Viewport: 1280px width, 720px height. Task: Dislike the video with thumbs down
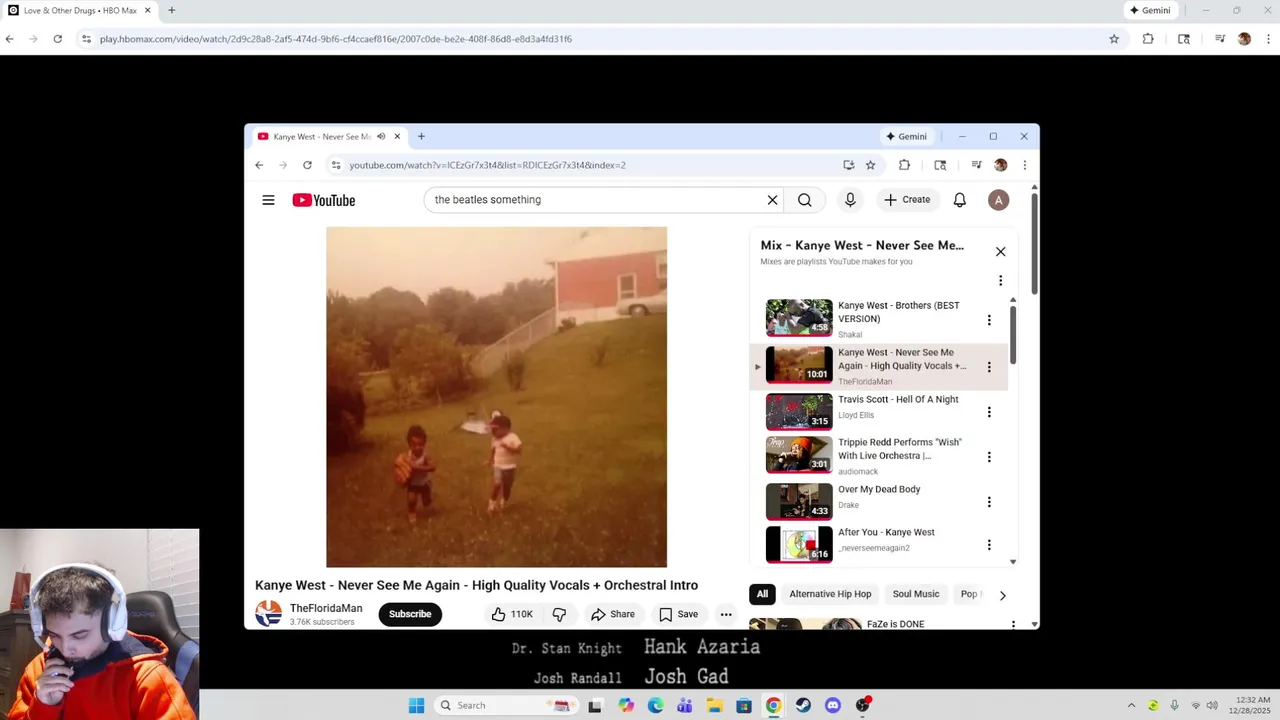coord(560,614)
